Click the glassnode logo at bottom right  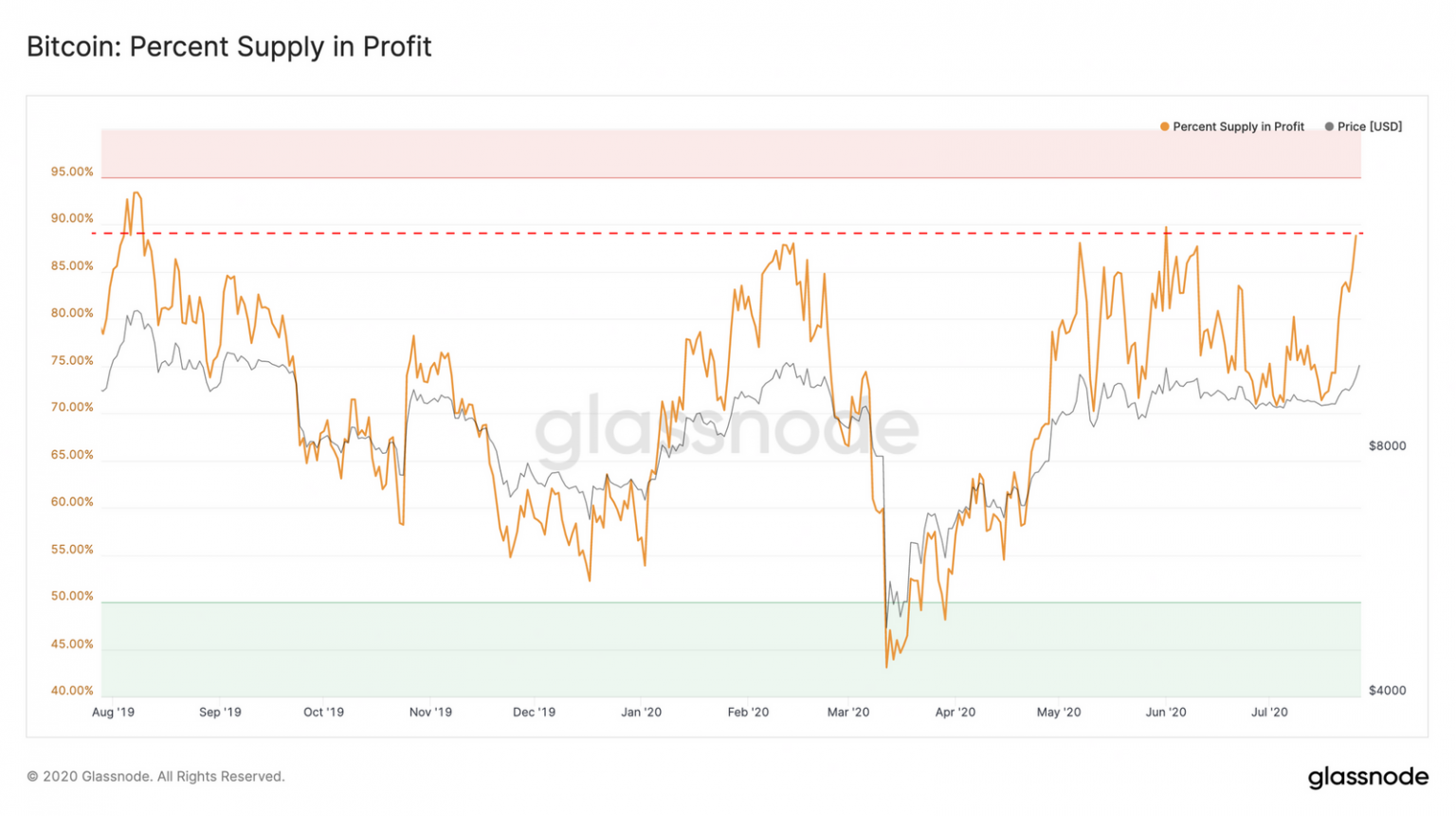point(1368,777)
